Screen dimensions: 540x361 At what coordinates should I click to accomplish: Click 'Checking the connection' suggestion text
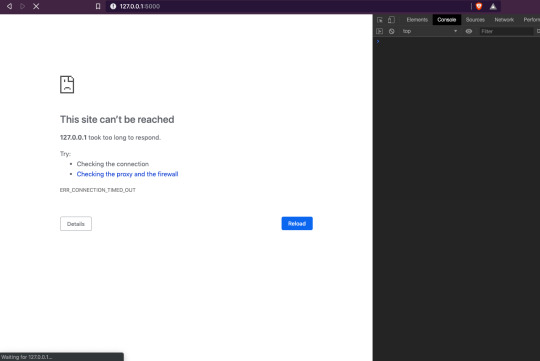point(113,164)
